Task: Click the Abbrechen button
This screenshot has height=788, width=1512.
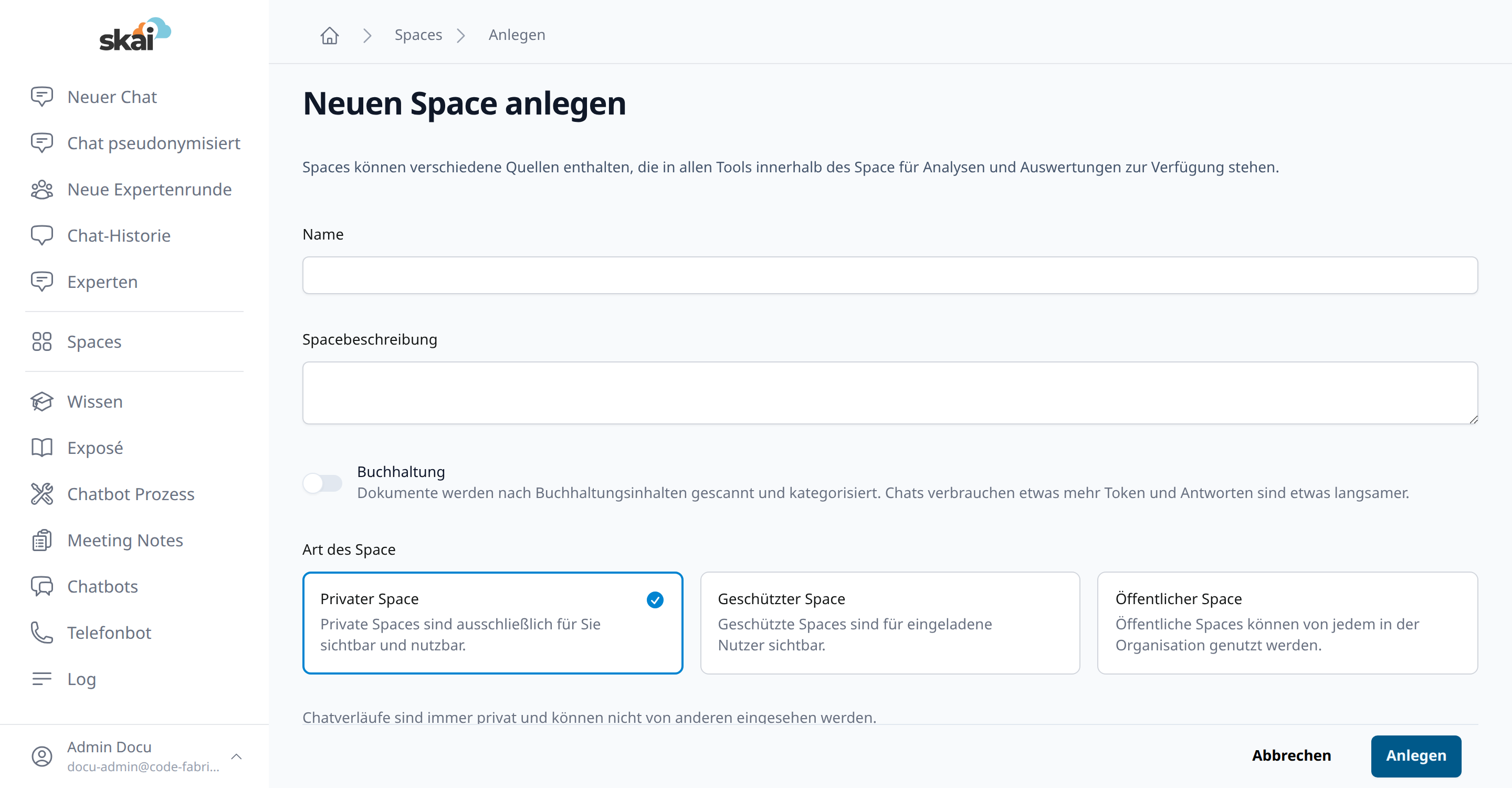Action: tap(1291, 756)
